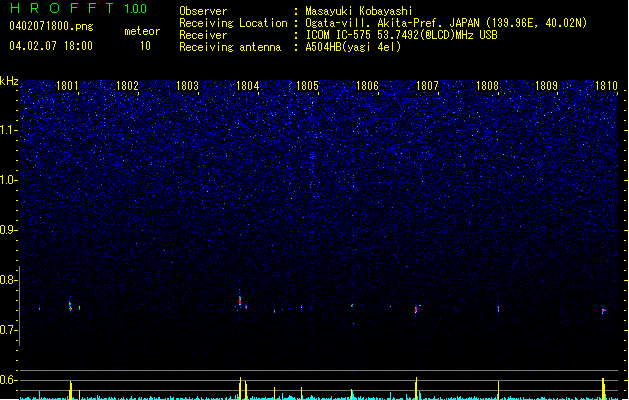Click the yellow intensity peak below 1801
The height and width of the screenshot is (400, 629).
click(x=71, y=390)
